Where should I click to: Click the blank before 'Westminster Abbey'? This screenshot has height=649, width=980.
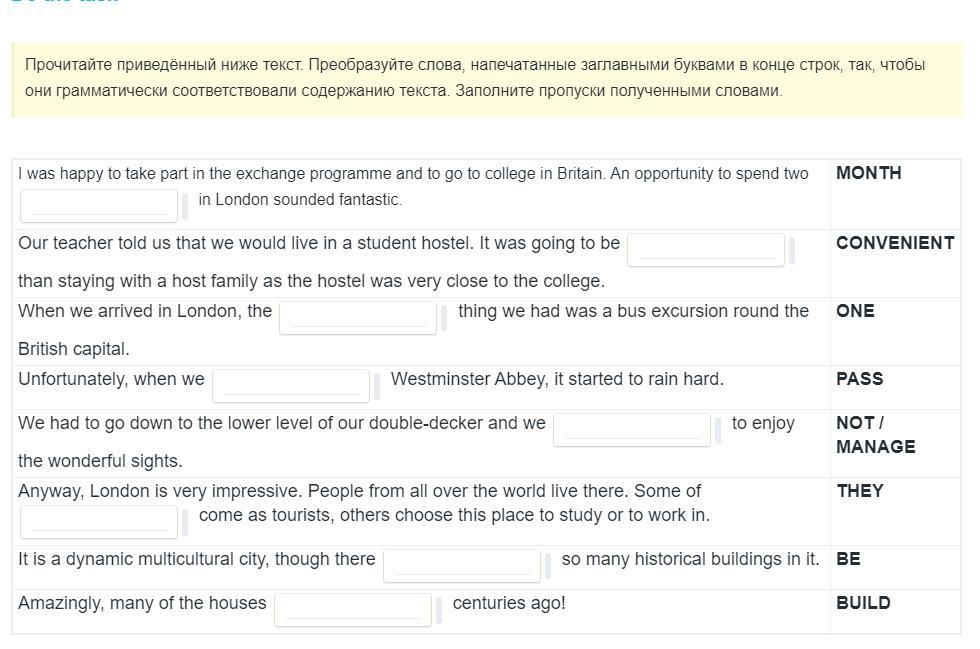pyautogui.click(x=291, y=385)
